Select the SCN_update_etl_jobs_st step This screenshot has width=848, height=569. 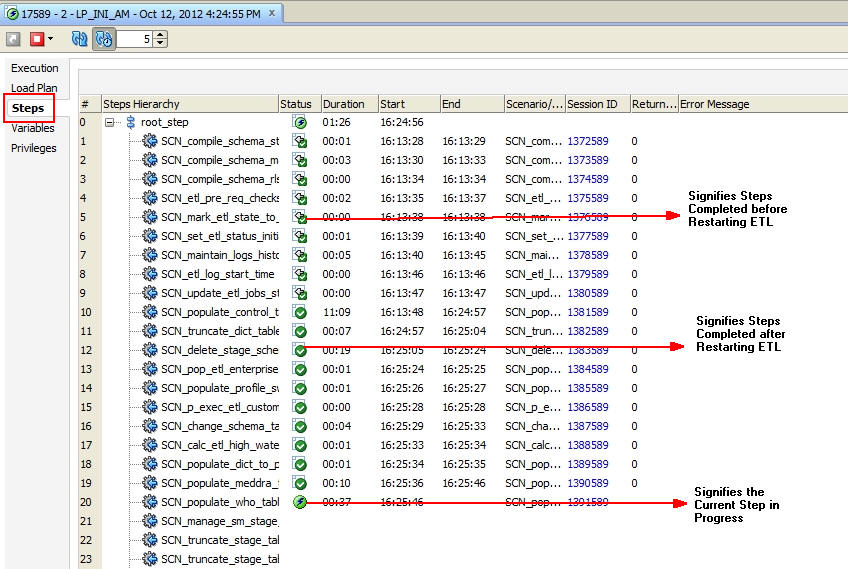click(x=220, y=293)
